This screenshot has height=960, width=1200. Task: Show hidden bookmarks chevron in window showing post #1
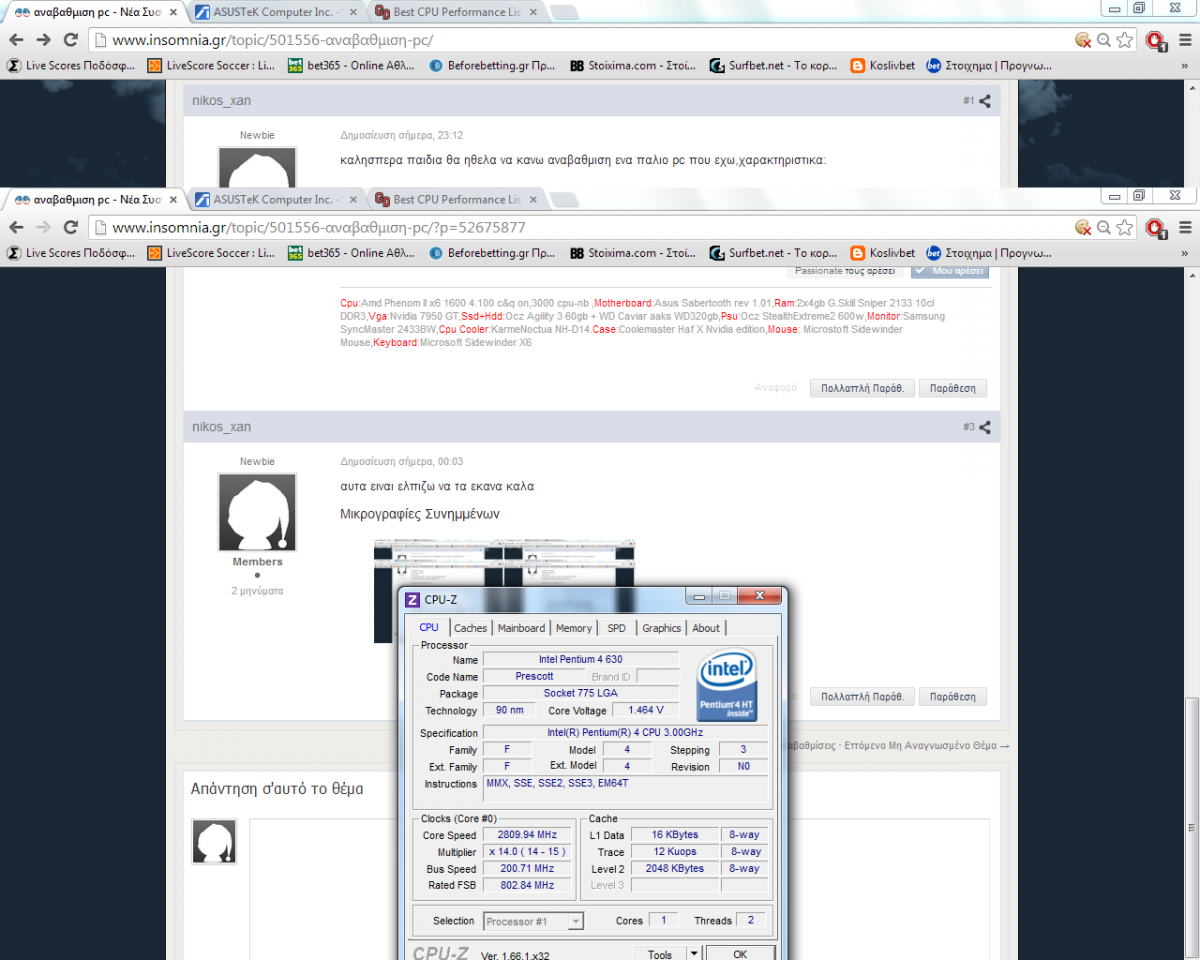pos(1187,66)
